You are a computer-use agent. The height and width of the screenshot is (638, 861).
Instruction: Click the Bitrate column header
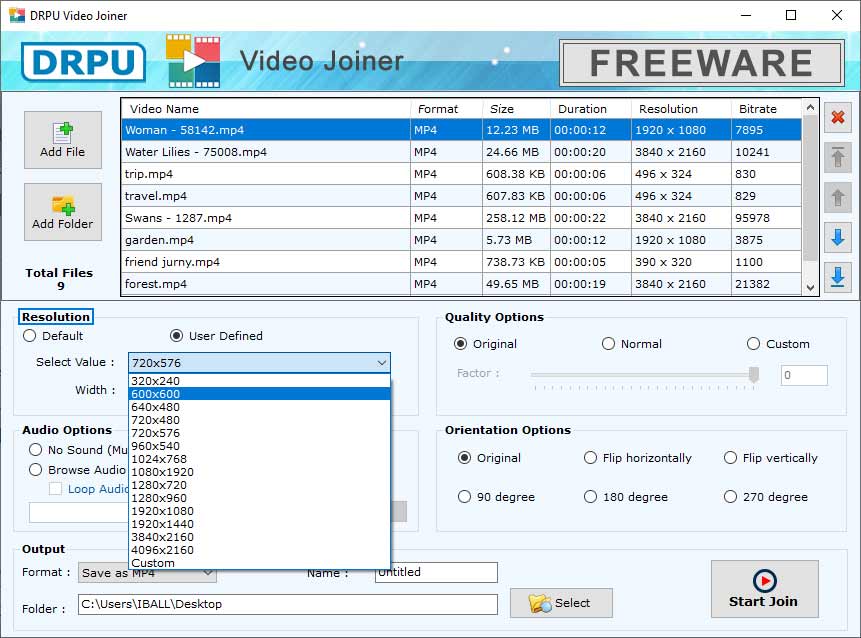766,109
